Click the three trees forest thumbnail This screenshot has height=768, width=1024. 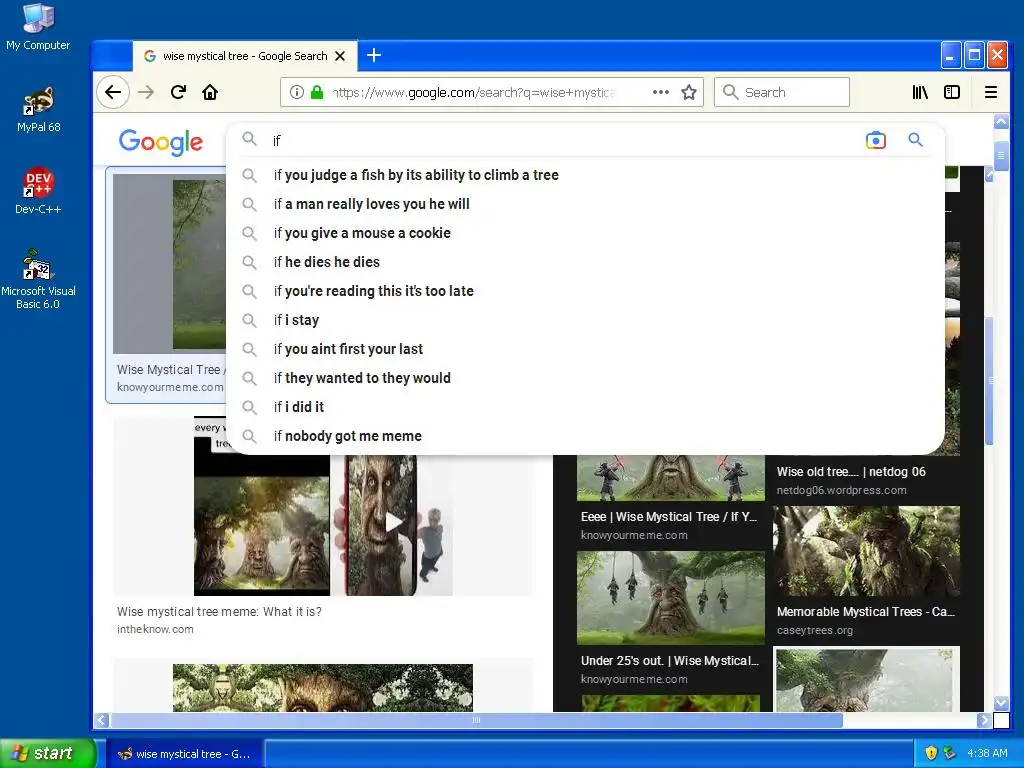point(262,536)
